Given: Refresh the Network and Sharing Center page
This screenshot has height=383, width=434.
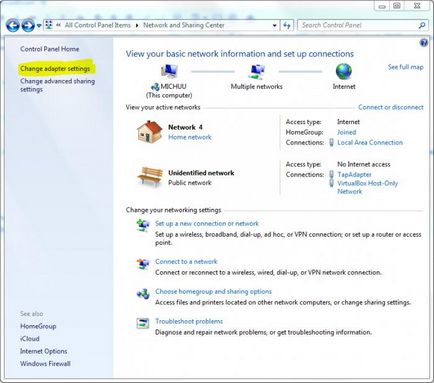Looking at the screenshot, I should [x=287, y=25].
